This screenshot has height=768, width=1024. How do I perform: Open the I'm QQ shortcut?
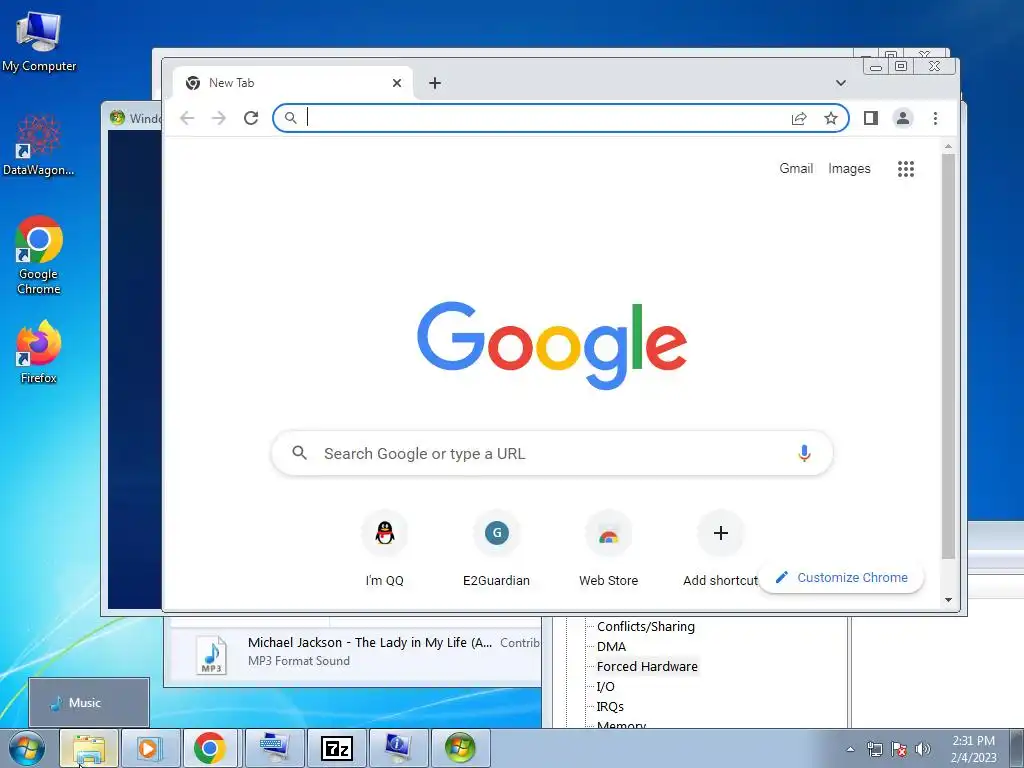pos(385,549)
